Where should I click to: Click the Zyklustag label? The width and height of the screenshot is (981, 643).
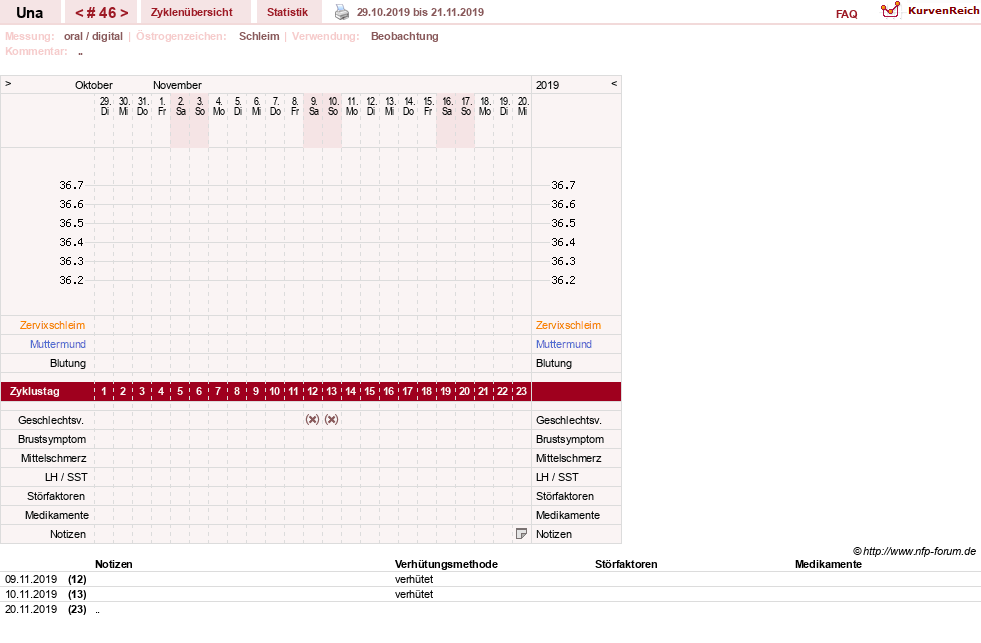[34, 392]
